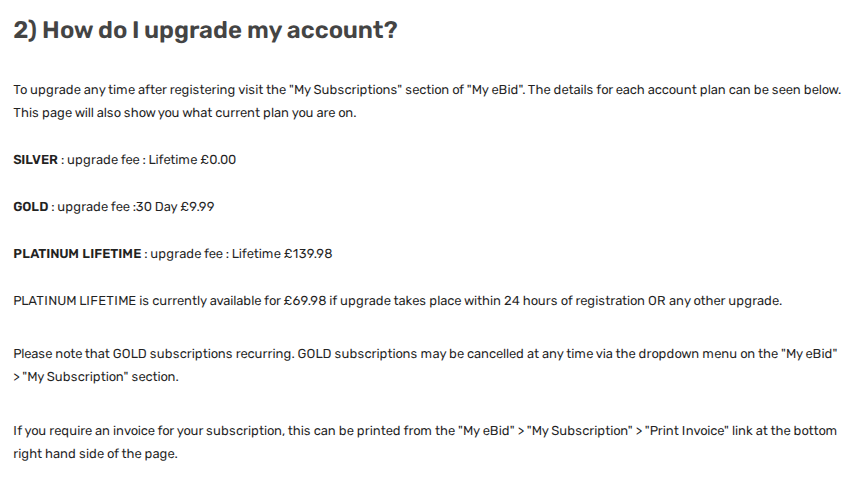This screenshot has height=480, width=853.
Task: Click the bold PLATINUM LIFETIME plan label
Action: click(x=77, y=254)
